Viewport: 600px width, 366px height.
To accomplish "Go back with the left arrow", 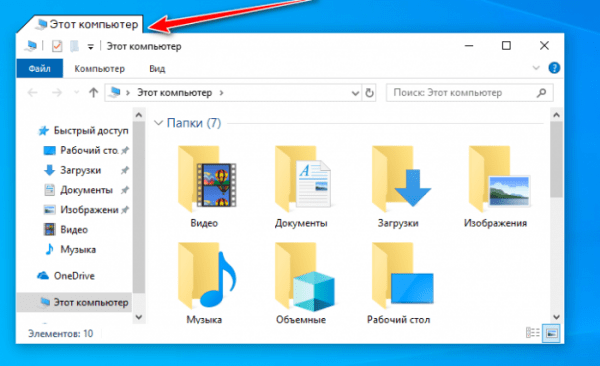I will click(33, 93).
